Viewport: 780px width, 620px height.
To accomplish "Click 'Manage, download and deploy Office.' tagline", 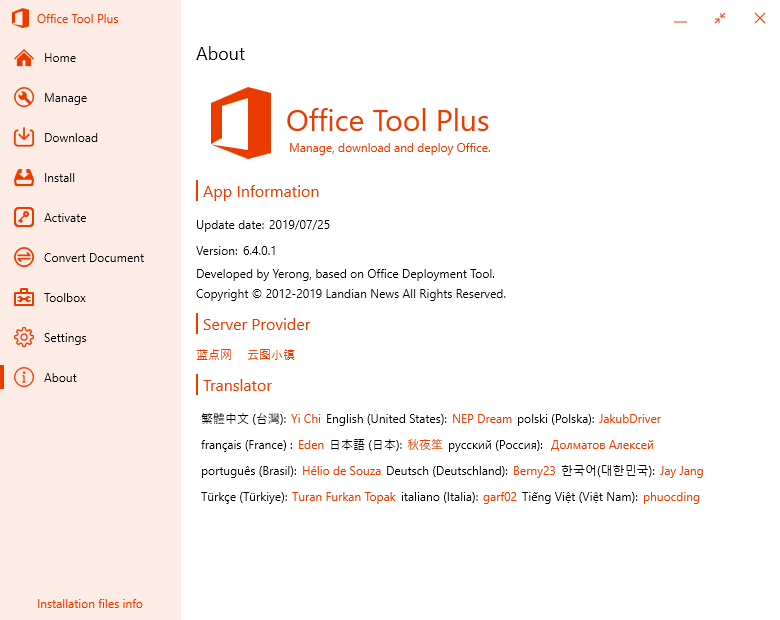I will coord(390,148).
